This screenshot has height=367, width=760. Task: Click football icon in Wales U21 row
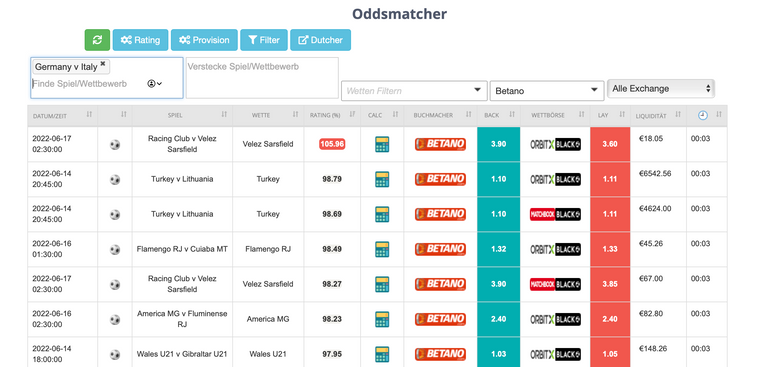tap(115, 354)
